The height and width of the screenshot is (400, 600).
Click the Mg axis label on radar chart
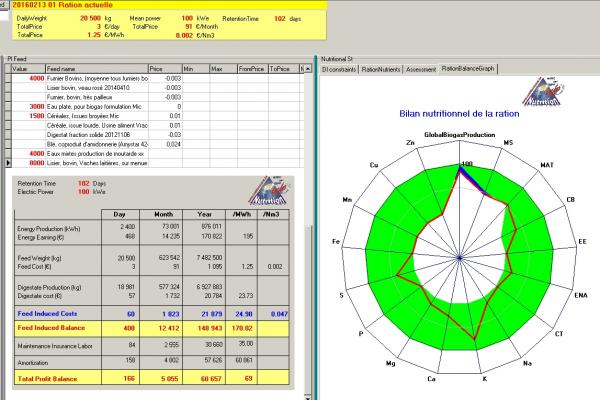coord(390,363)
